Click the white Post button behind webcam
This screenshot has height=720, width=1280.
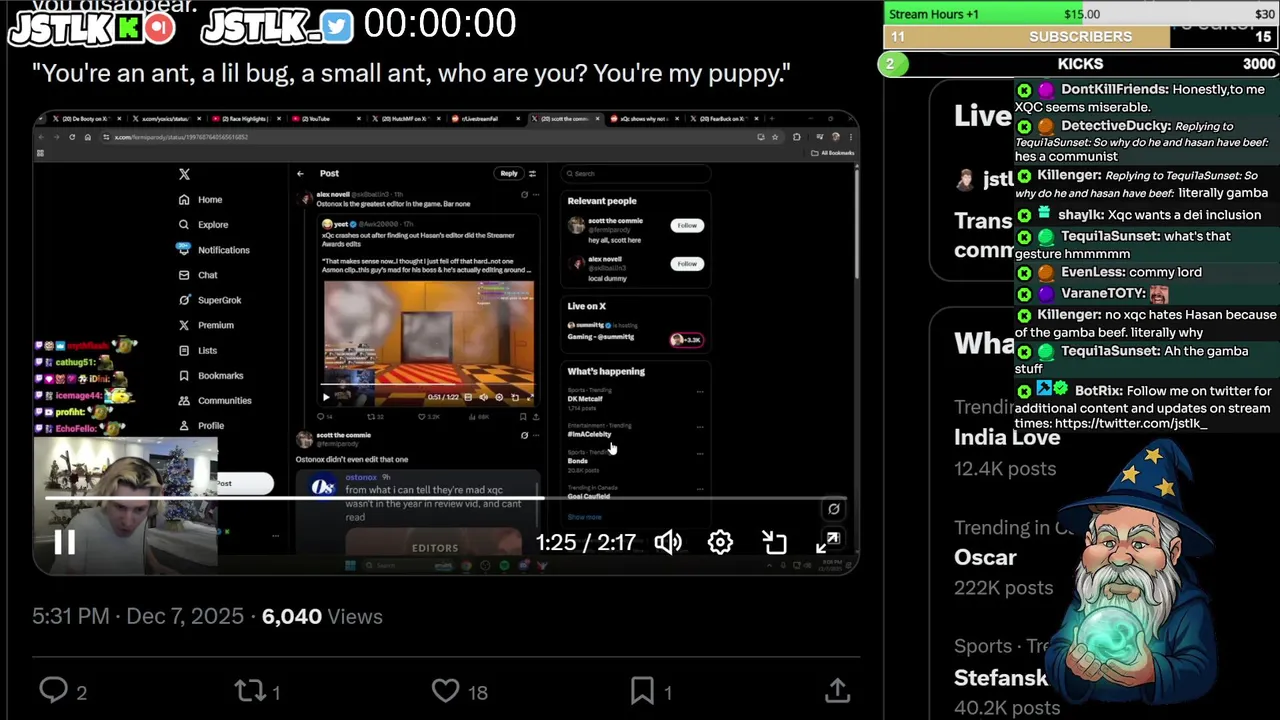pos(245,484)
